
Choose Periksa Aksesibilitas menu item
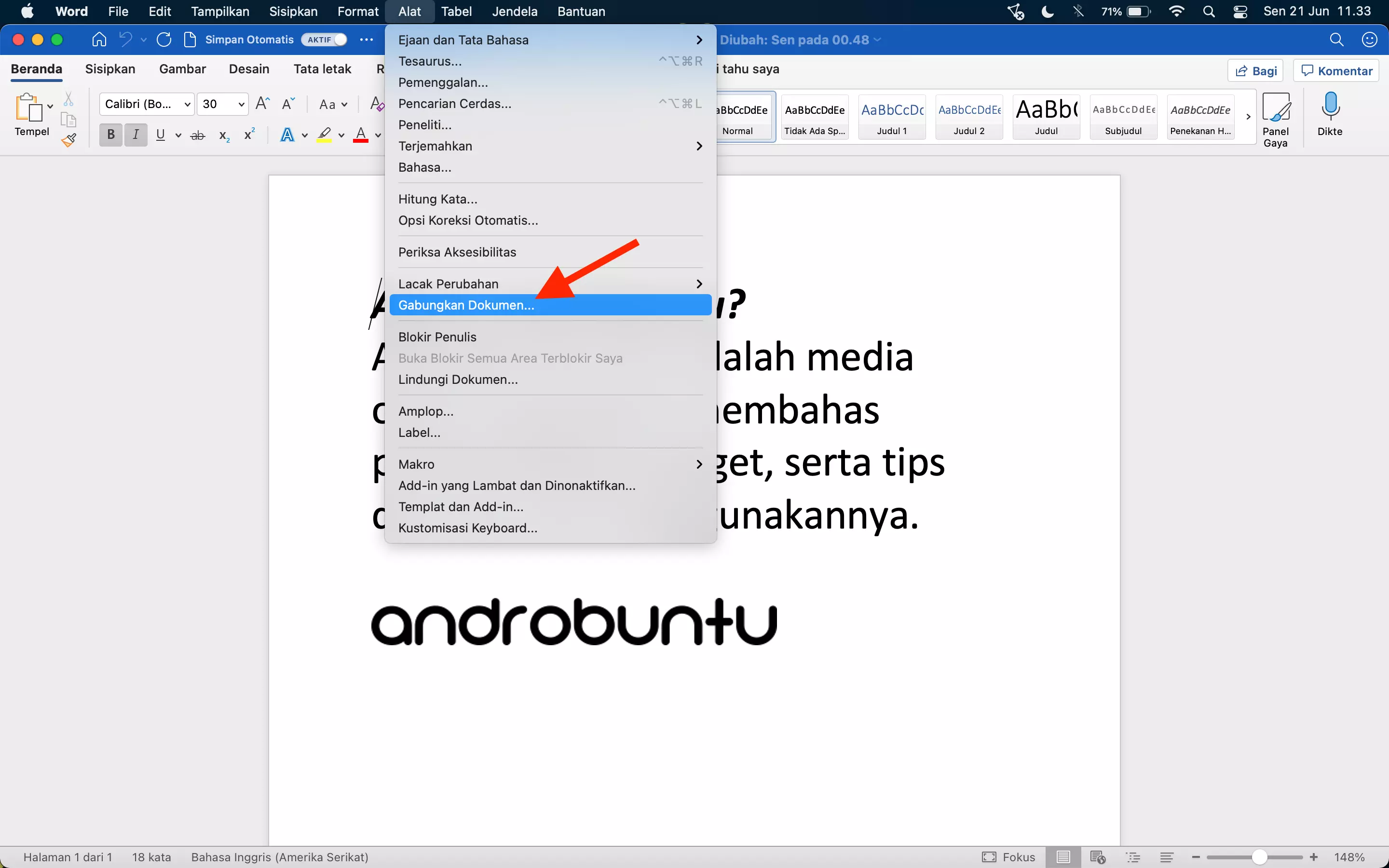coord(550,252)
